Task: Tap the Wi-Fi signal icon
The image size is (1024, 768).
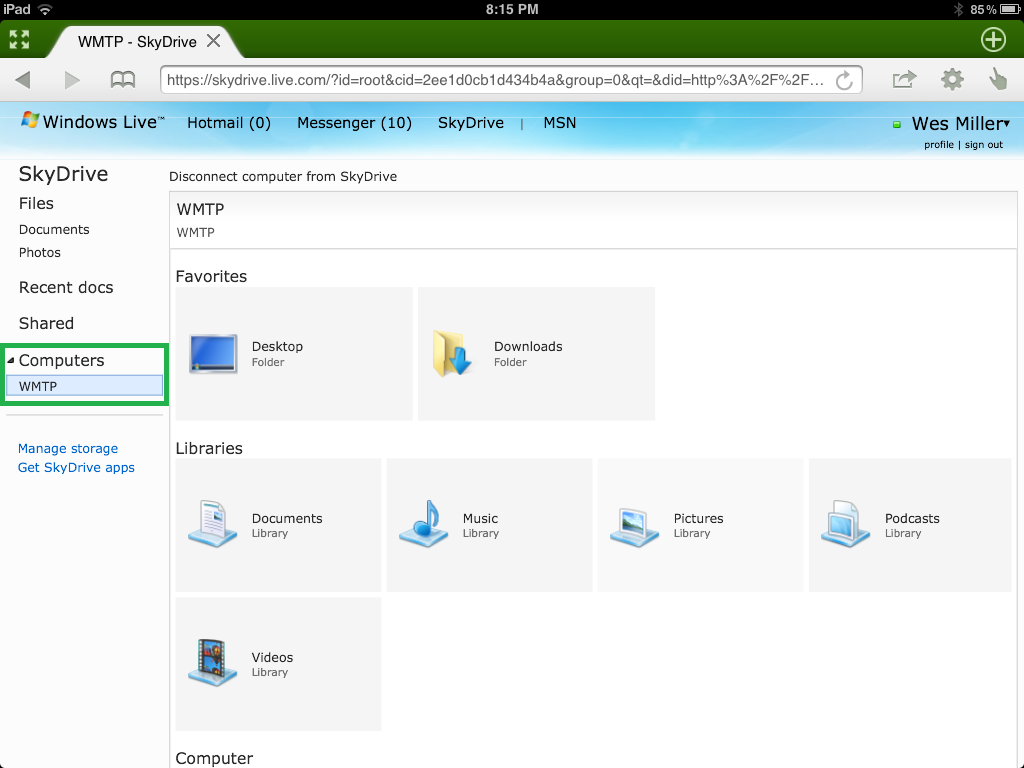Action: [x=44, y=9]
